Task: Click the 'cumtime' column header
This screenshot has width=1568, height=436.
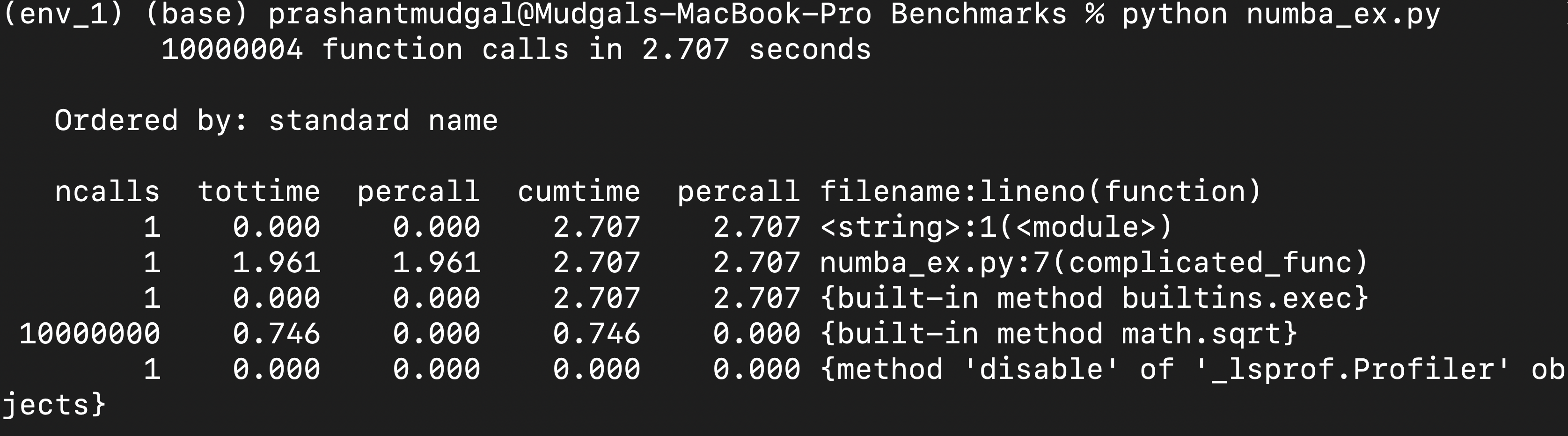Action: [579, 192]
